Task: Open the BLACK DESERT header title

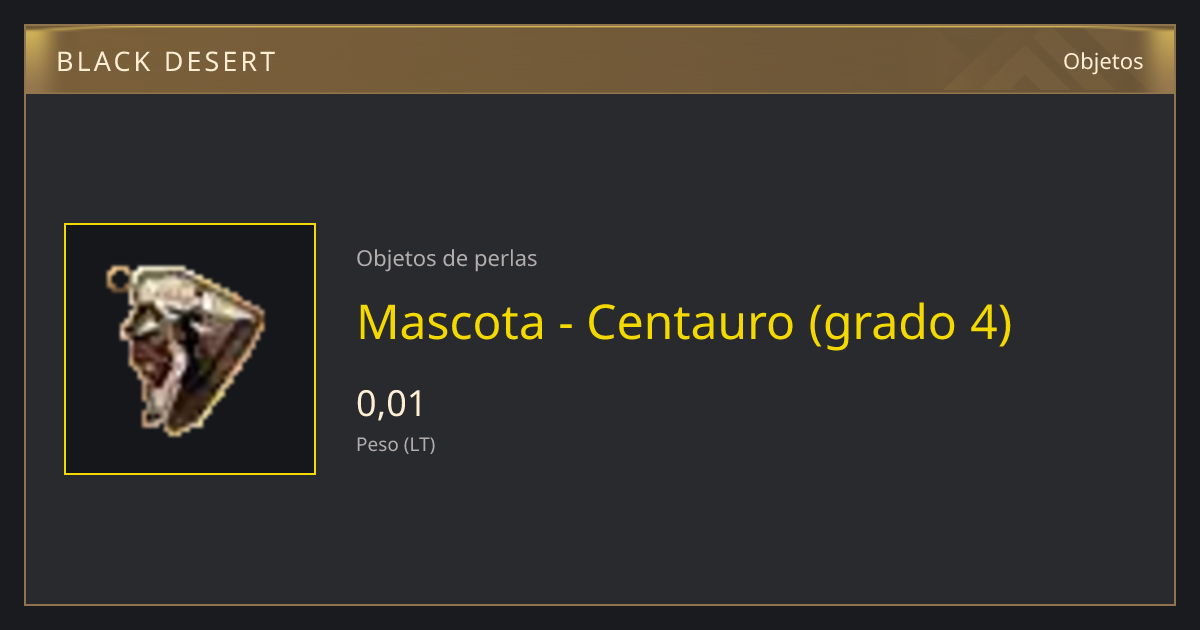Action: click(166, 62)
